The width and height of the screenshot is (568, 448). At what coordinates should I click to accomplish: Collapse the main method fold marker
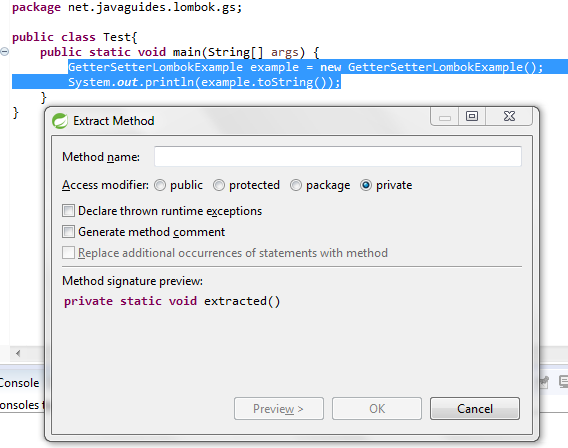(x=4, y=52)
